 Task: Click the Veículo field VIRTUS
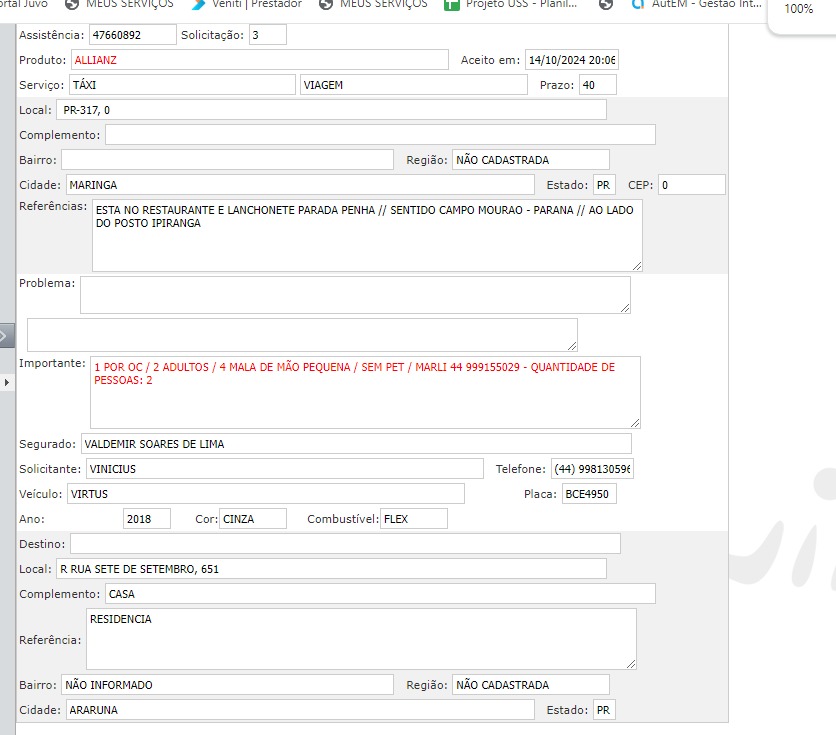[x=266, y=494]
